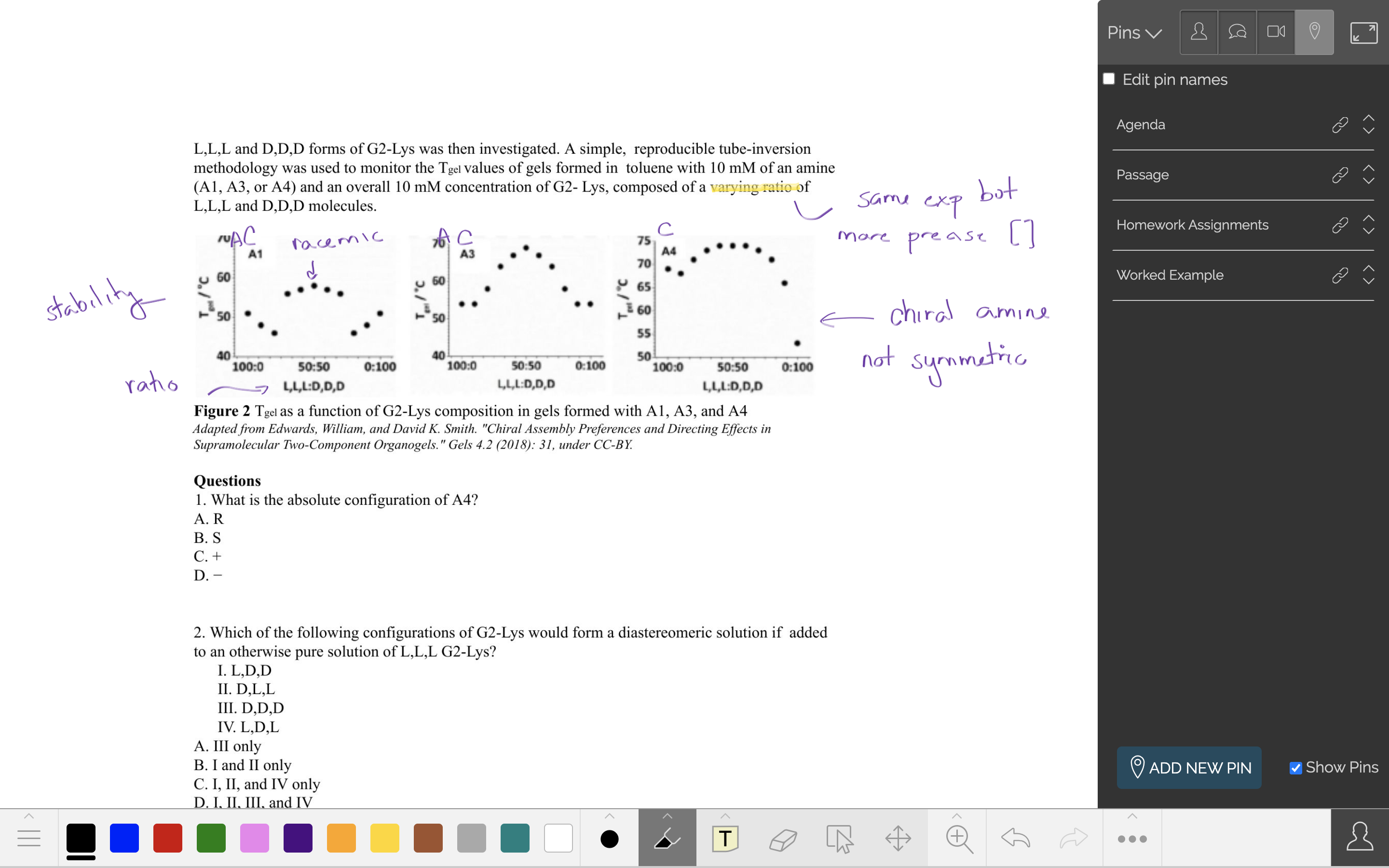Click the zoom magnifier tool
The width and height of the screenshot is (1389, 868).
tap(958, 839)
